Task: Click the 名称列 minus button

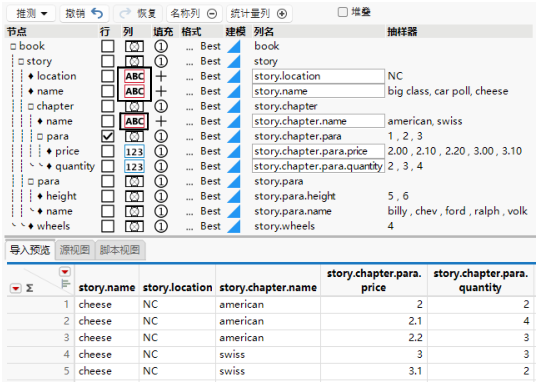Action: coord(194,13)
